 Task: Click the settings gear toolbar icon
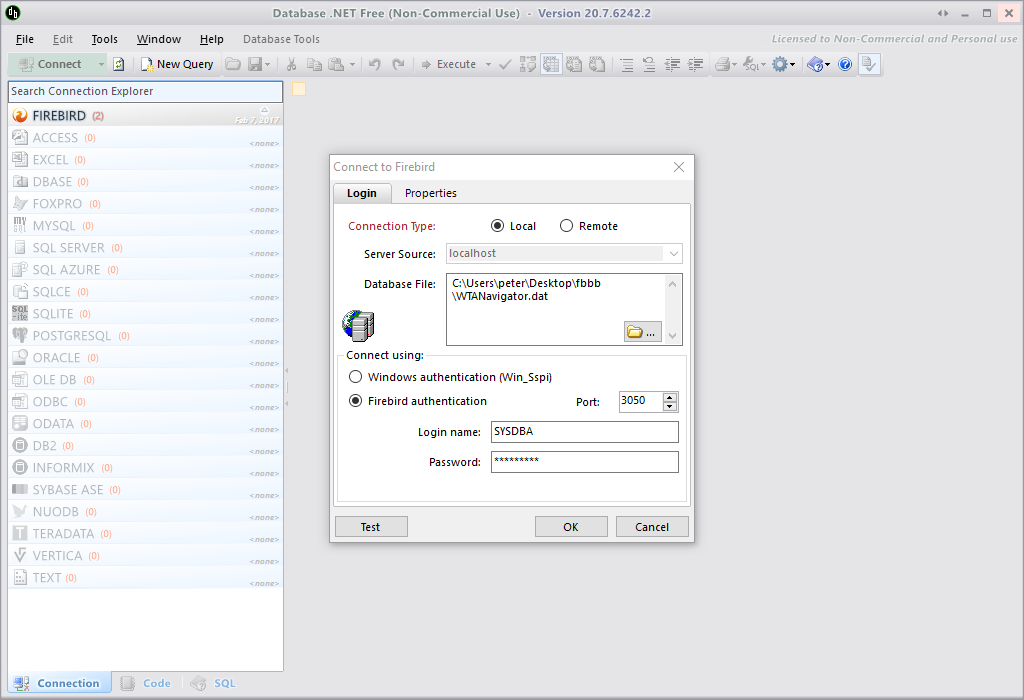pyautogui.click(x=780, y=64)
